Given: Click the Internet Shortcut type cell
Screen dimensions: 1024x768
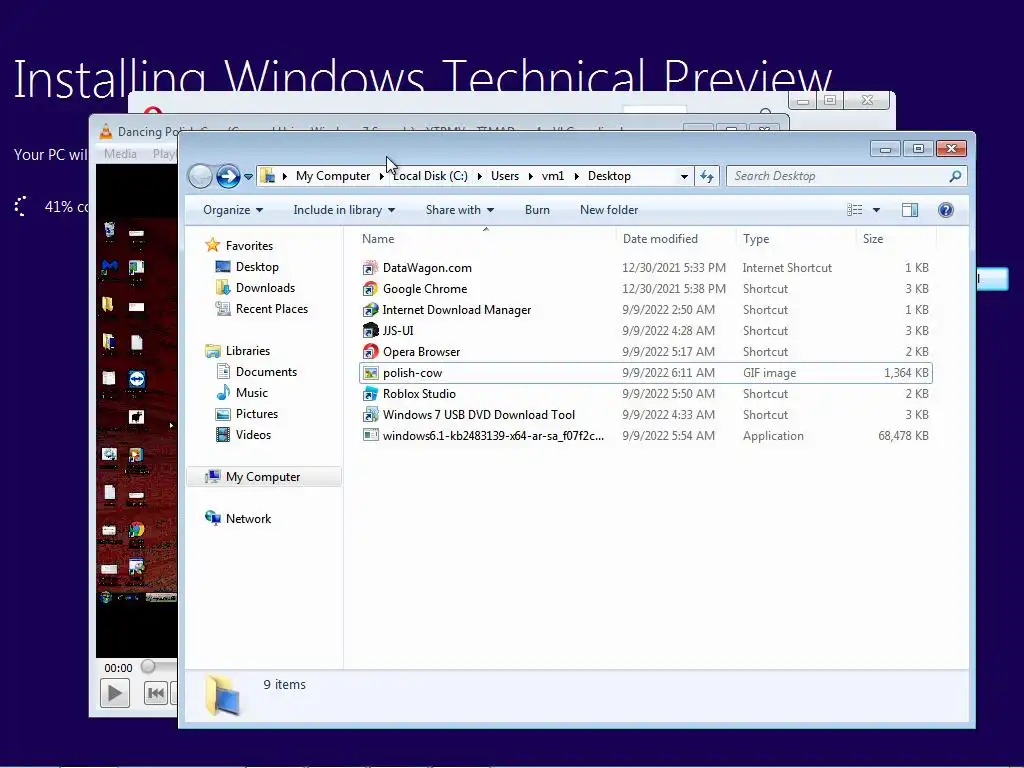Looking at the screenshot, I should tap(787, 268).
